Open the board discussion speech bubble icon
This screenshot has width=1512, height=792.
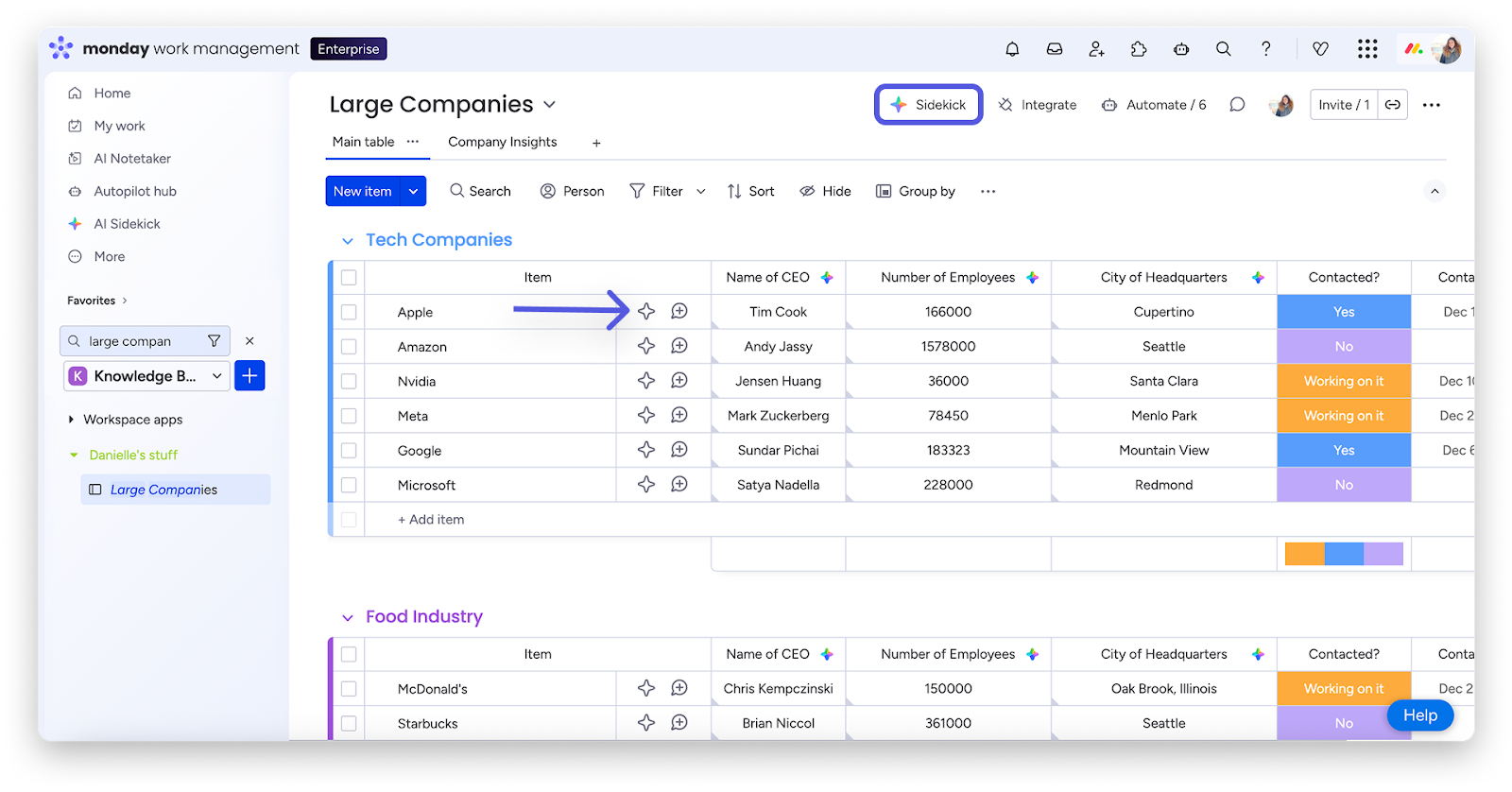[1237, 105]
